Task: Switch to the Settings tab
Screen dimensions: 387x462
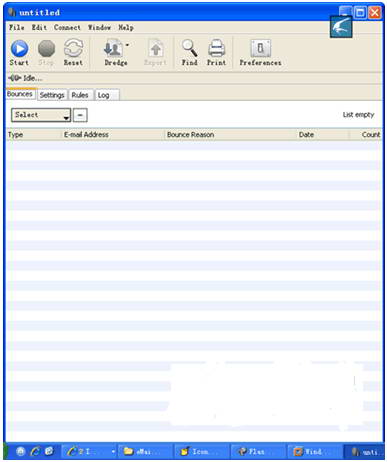Action: (x=52, y=95)
